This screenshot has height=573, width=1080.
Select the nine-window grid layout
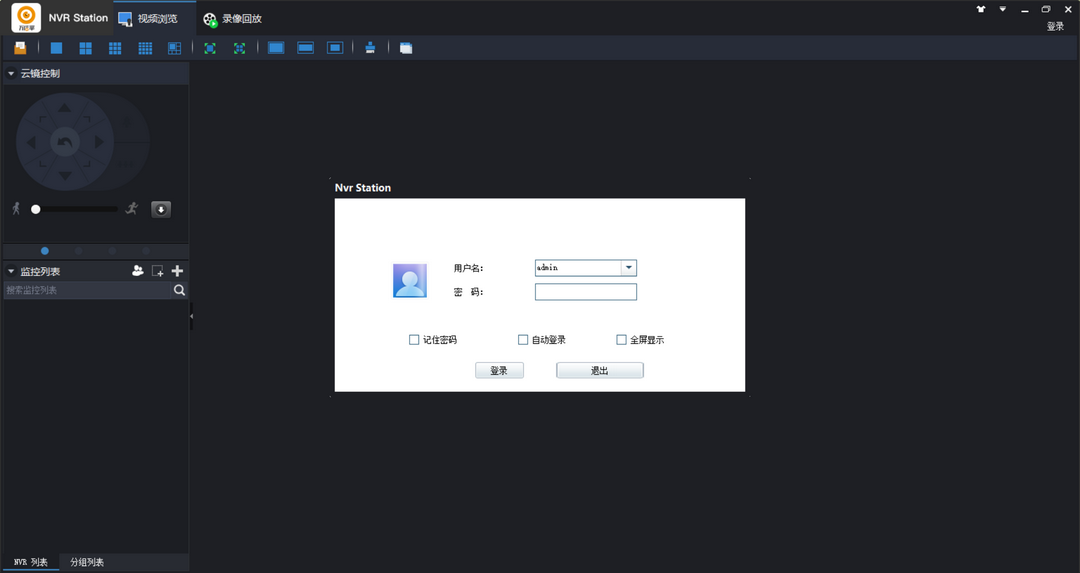pos(115,48)
